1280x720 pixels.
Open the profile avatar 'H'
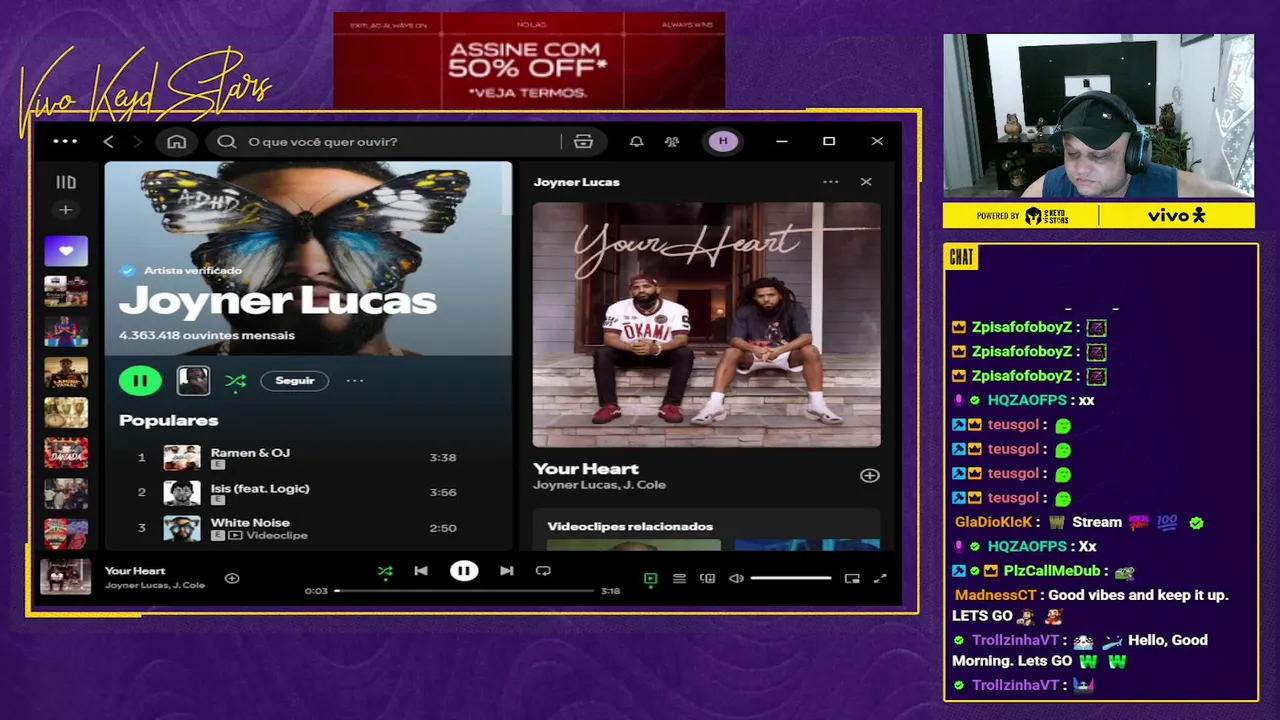coord(723,142)
